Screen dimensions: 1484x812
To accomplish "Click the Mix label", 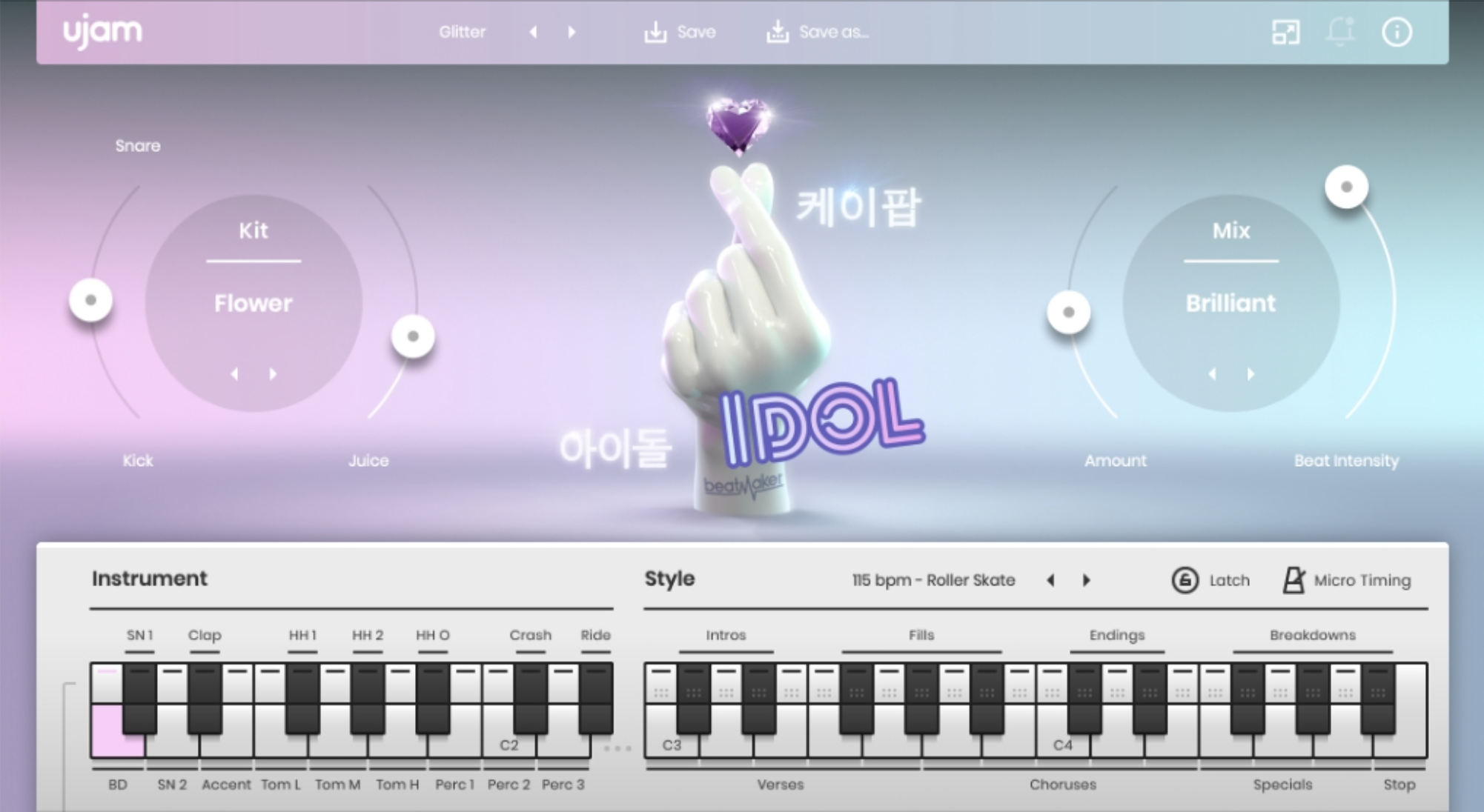I will tap(1230, 230).
